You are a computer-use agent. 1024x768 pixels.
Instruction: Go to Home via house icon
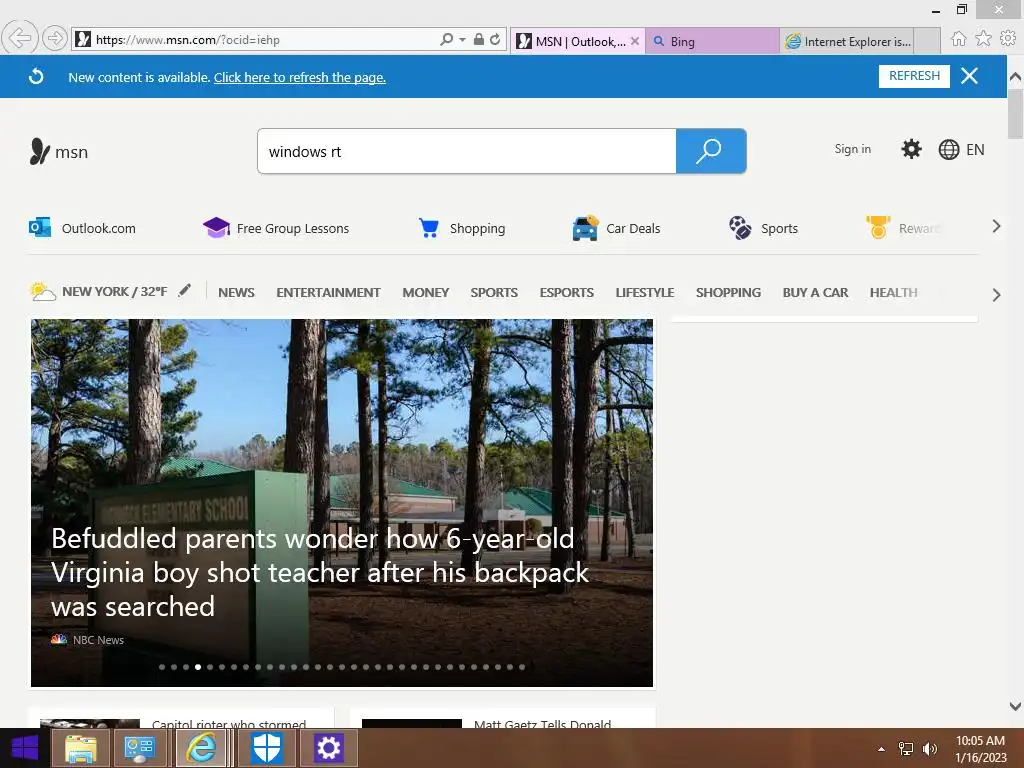click(959, 39)
